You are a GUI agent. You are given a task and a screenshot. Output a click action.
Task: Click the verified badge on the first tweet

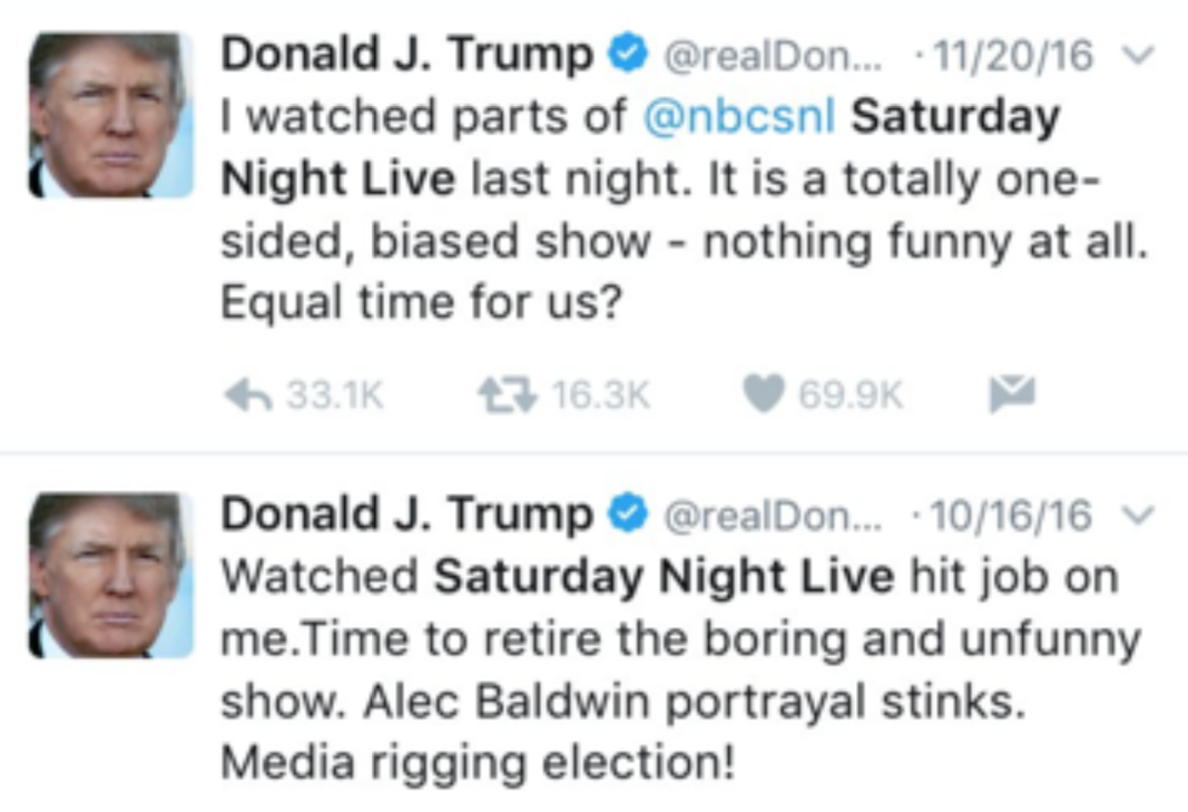(629, 54)
